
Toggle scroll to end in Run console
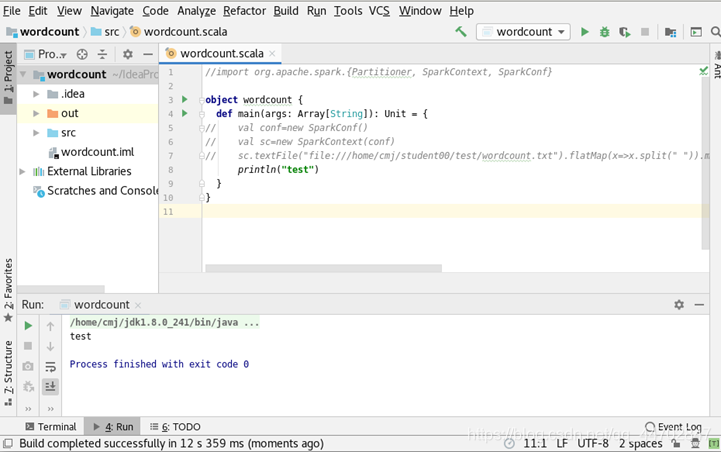tap(50, 386)
